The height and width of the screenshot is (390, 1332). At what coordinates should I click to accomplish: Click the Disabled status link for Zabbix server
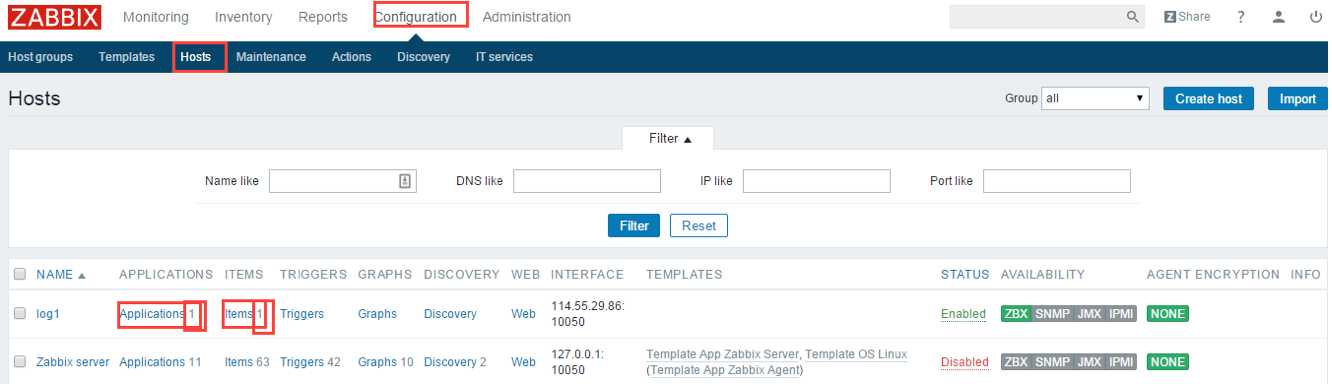(965, 362)
